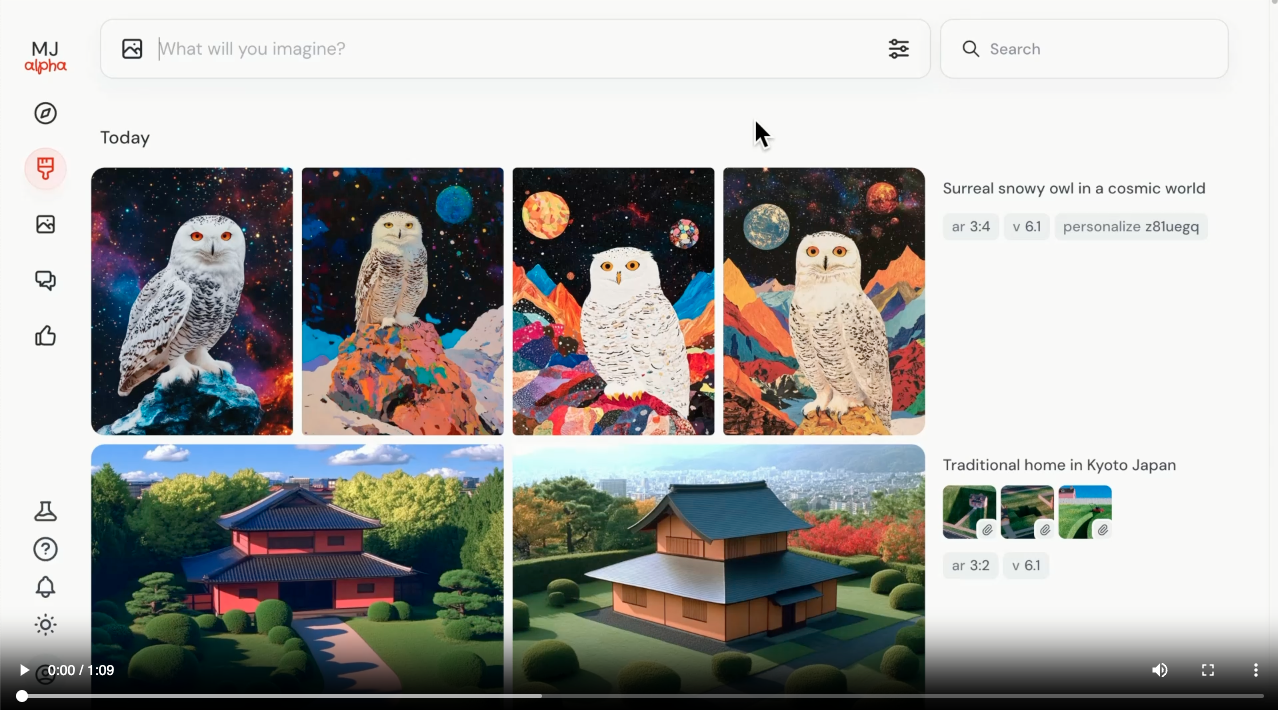
Task: Click the video progress bar
Action: point(640,696)
